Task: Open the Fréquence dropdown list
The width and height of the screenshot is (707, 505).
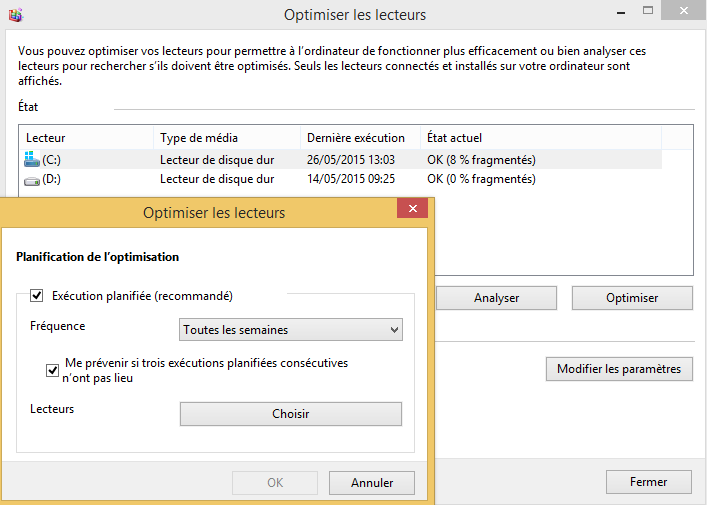Action: (290, 330)
